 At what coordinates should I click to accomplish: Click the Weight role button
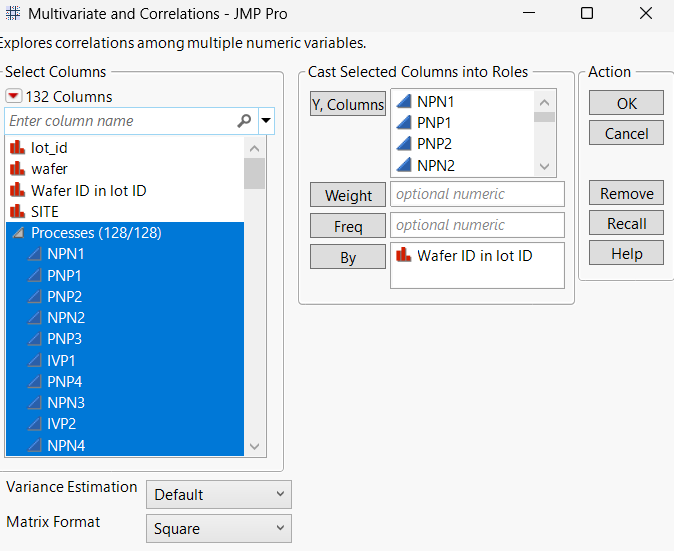tap(347, 196)
